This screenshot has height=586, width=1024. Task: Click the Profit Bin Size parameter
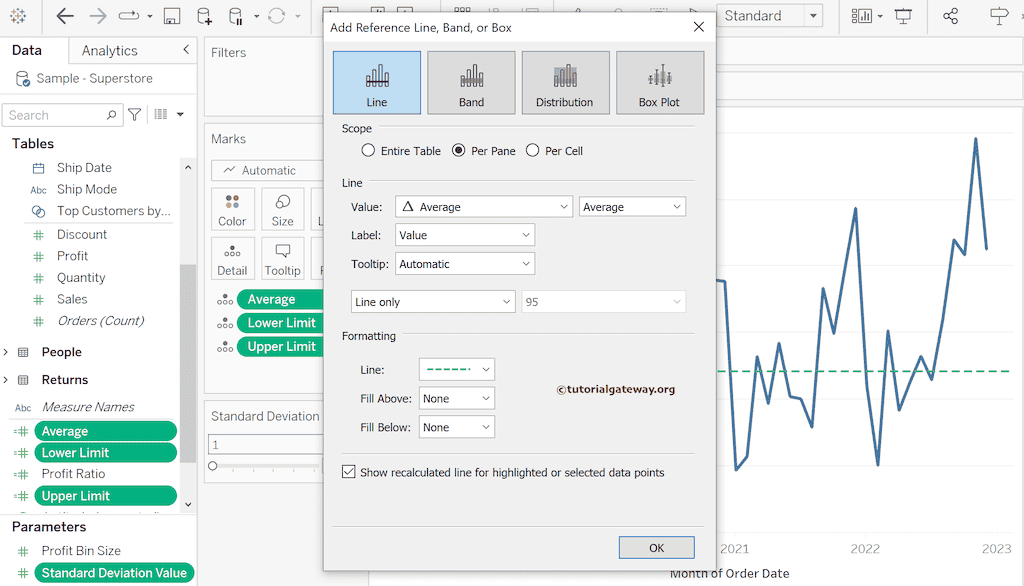tap(81, 551)
